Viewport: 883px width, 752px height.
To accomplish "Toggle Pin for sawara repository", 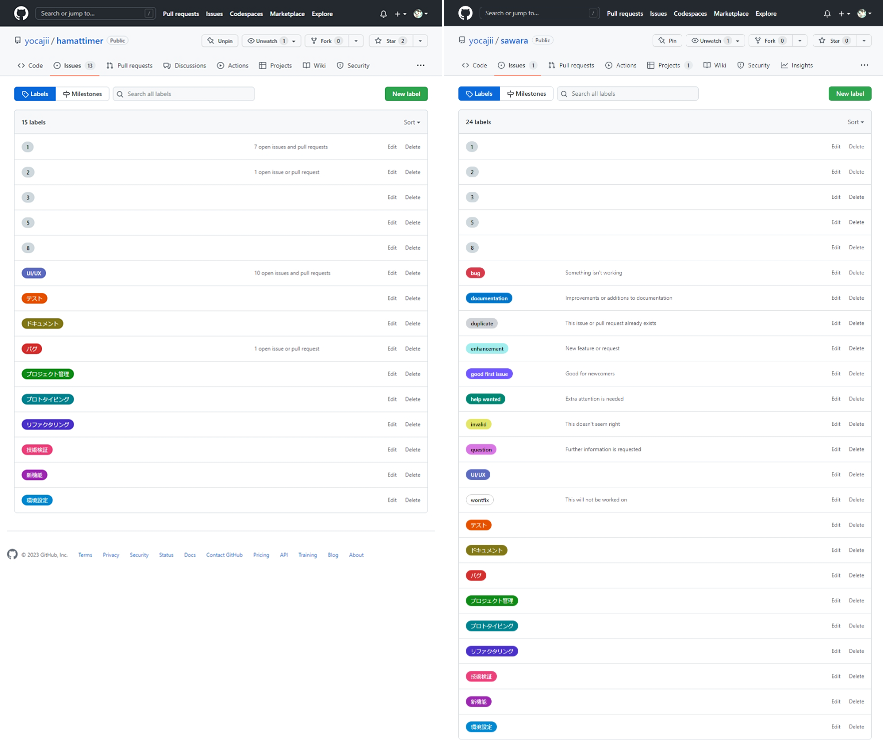I will tap(667, 41).
